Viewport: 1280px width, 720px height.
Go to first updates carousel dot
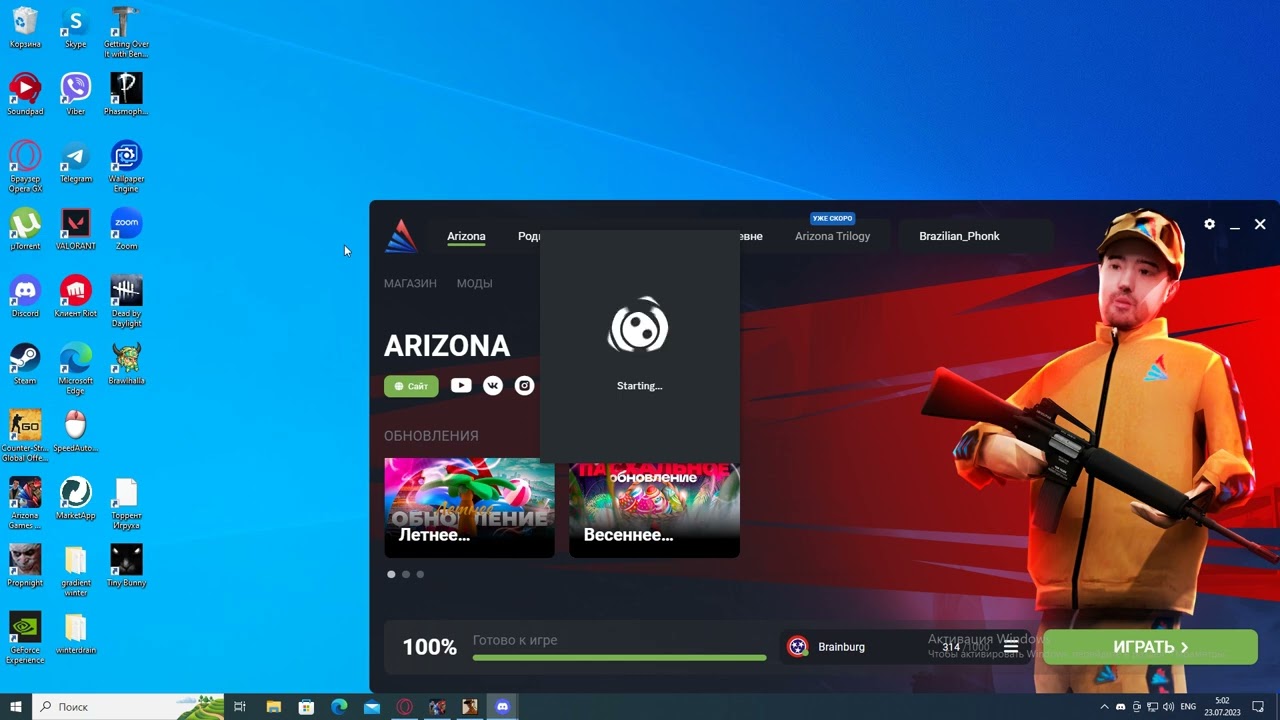click(391, 574)
